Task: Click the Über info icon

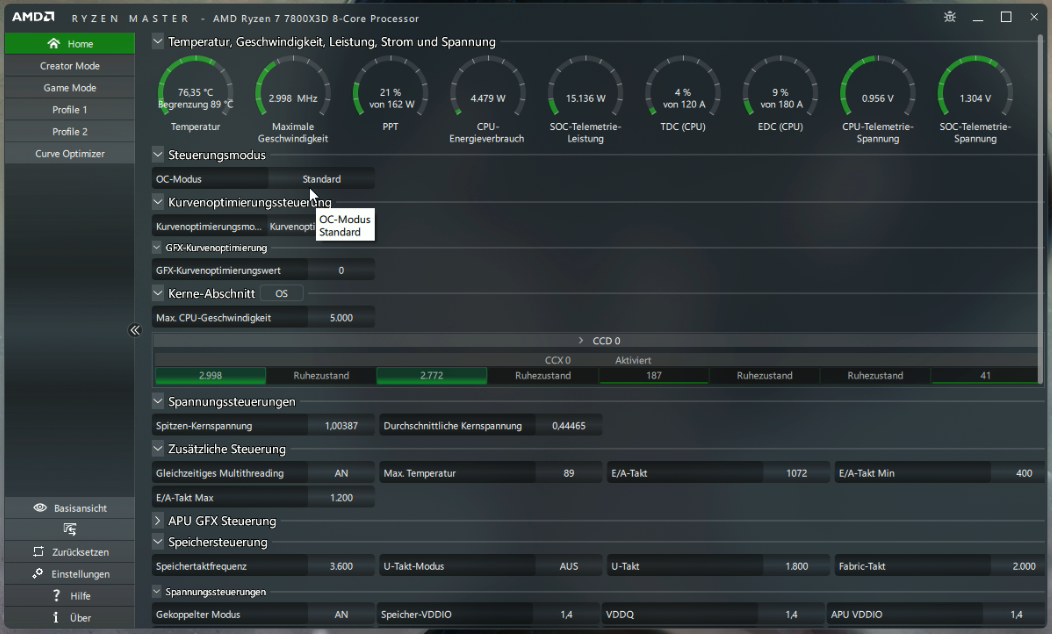Action: click(56, 617)
